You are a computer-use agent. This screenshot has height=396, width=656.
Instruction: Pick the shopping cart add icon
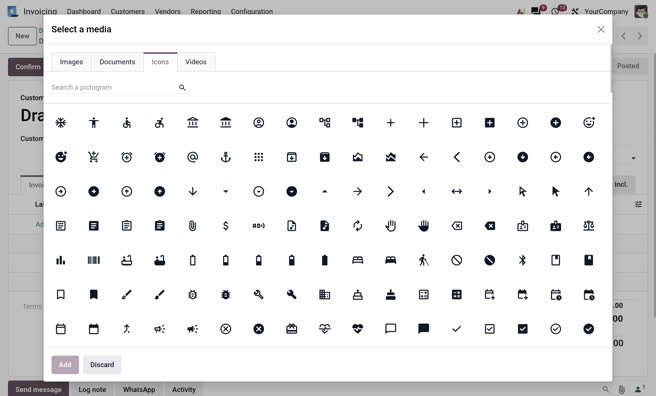pyautogui.click(x=94, y=157)
